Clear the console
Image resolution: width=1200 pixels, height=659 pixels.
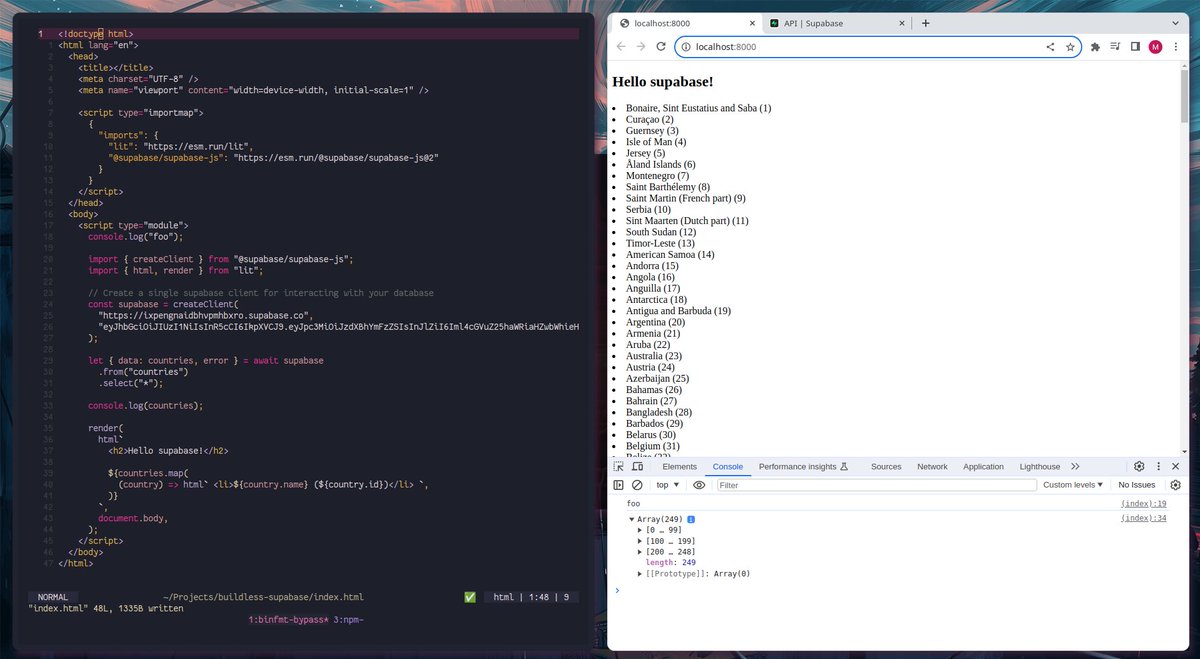pos(637,485)
